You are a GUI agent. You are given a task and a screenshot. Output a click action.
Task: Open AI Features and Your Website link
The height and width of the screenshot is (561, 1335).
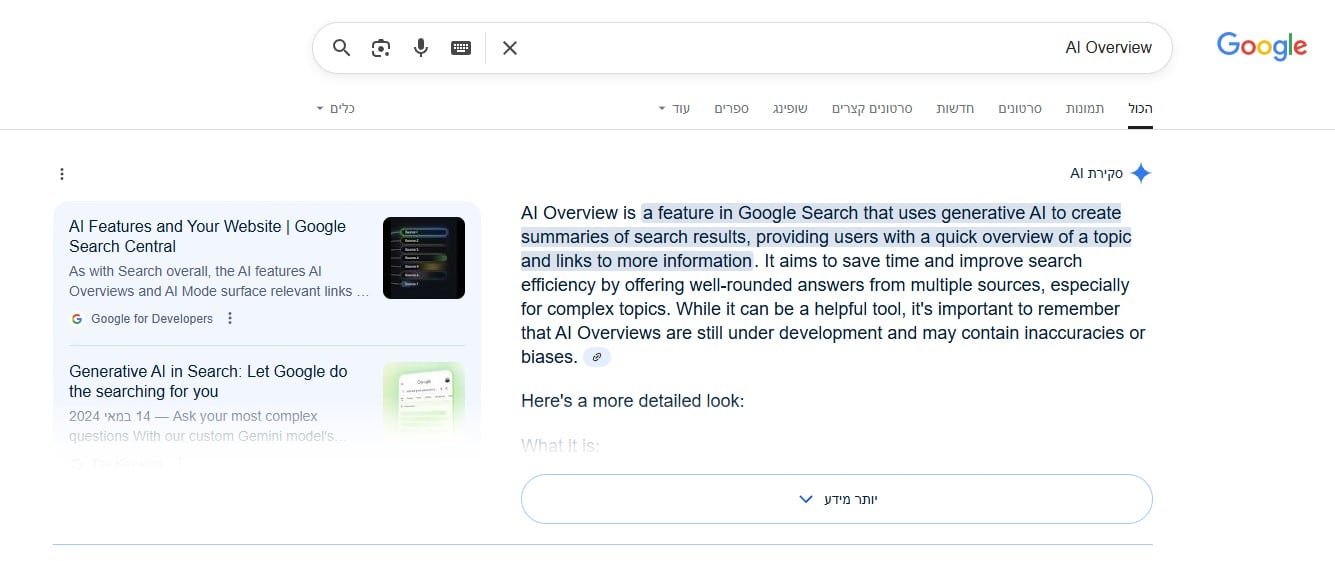coord(208,236)
